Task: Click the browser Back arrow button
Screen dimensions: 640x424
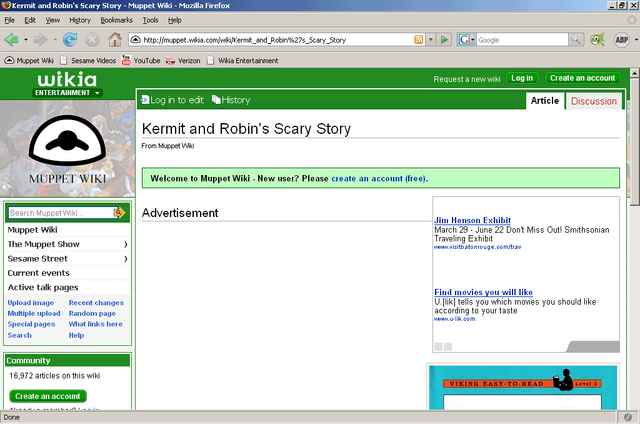Action: [11, 40]
